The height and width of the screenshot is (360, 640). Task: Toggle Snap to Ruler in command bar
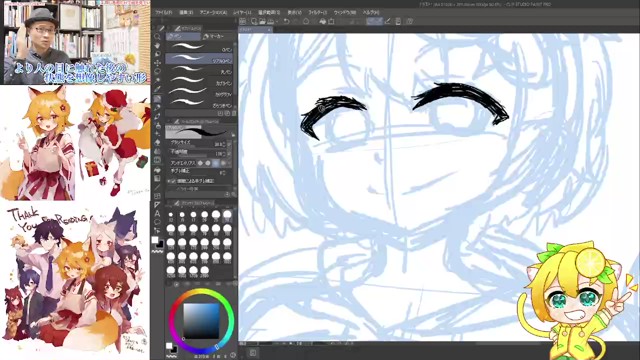[x=371, y=21]
